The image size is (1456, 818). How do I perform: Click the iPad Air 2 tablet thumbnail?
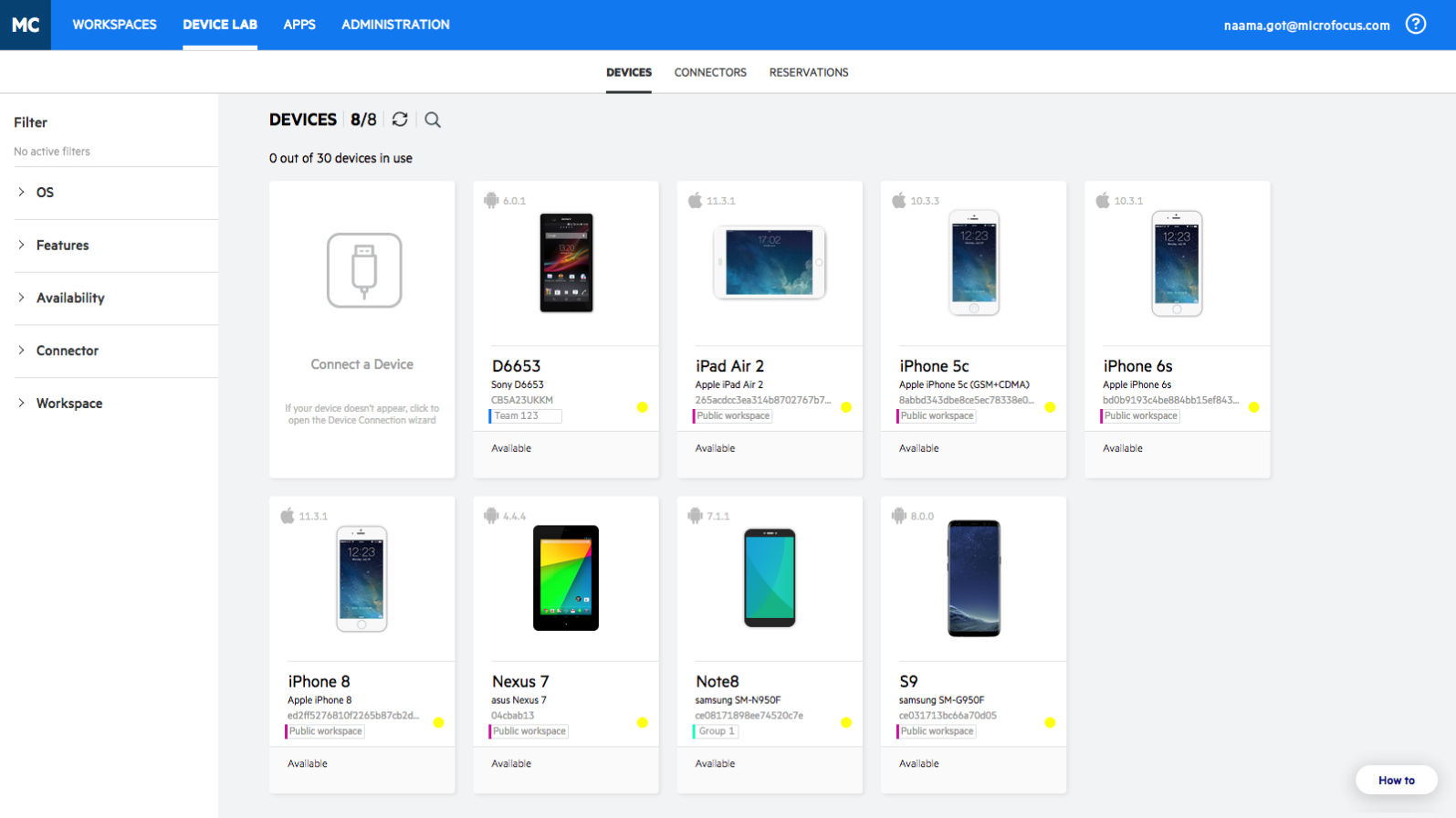click(x=770, y=263)
